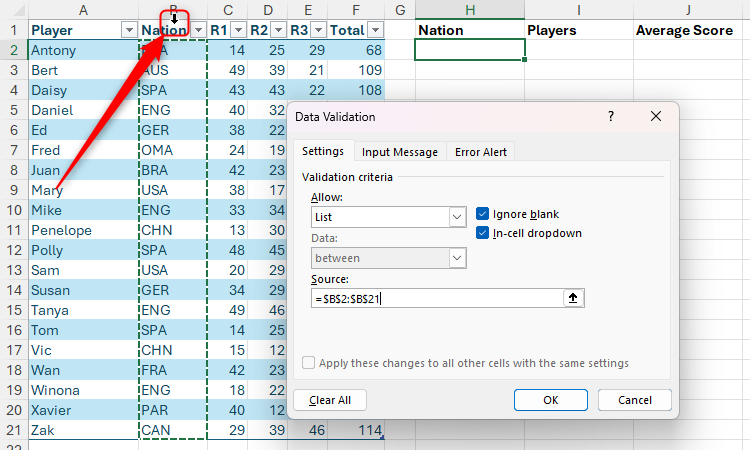Open the Nation column filter arrow
The width and height of the screenshot is (750, 450).
(x=198, y=30)
